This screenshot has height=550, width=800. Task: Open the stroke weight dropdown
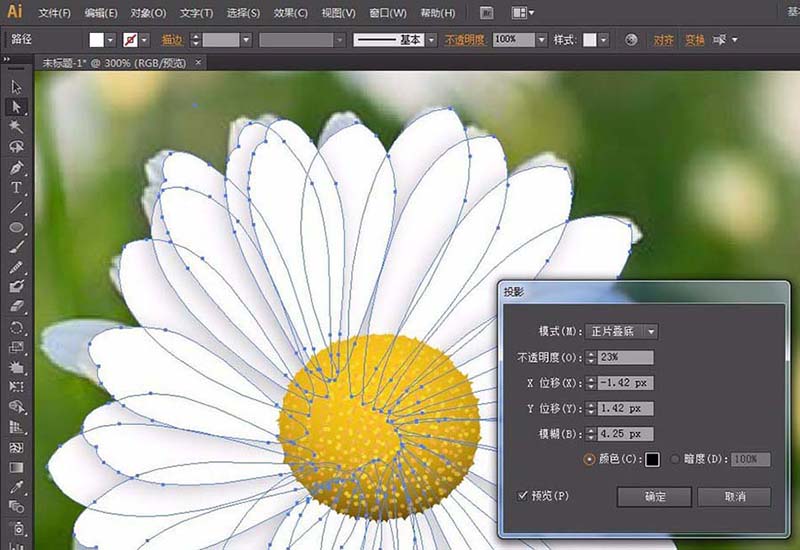tap(246, 40)
